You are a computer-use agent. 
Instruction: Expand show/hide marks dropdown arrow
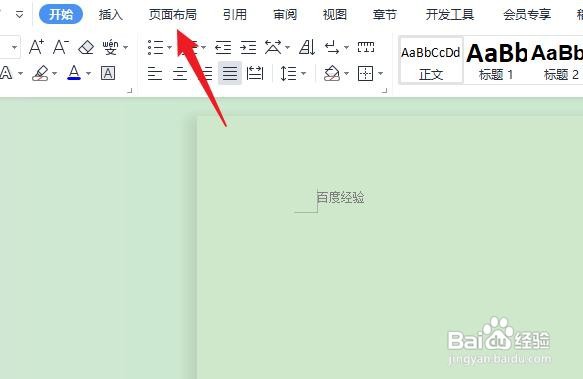[x=347, y=48]
